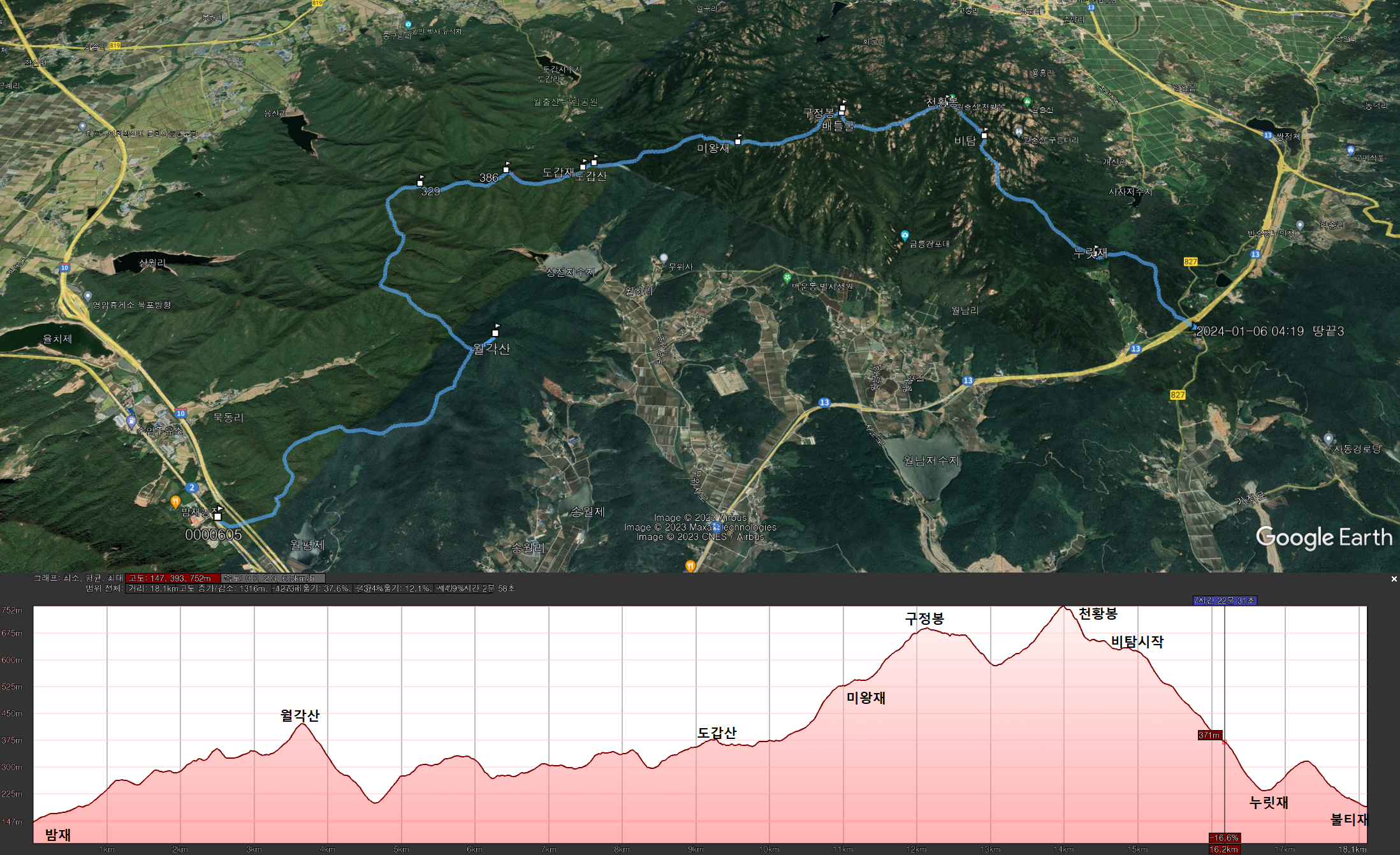The height and width of the screenshot is (855, 1400).
Task: Click the 7시간 22분 31초 time label
Action: click(1224, 601)
